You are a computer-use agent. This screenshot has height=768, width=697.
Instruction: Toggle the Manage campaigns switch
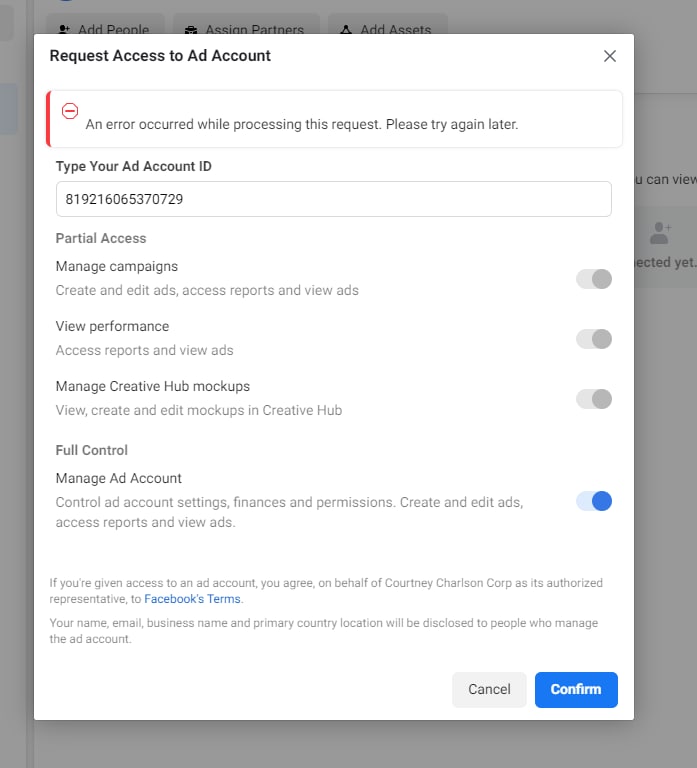(594, 279)
